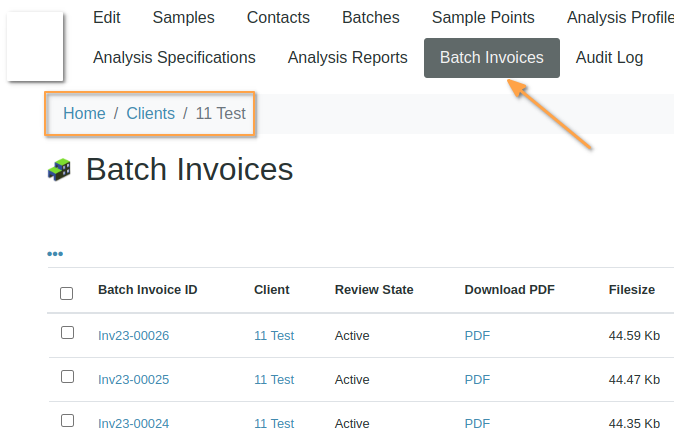Open the Analysis Specifications tab

(174, 57)
